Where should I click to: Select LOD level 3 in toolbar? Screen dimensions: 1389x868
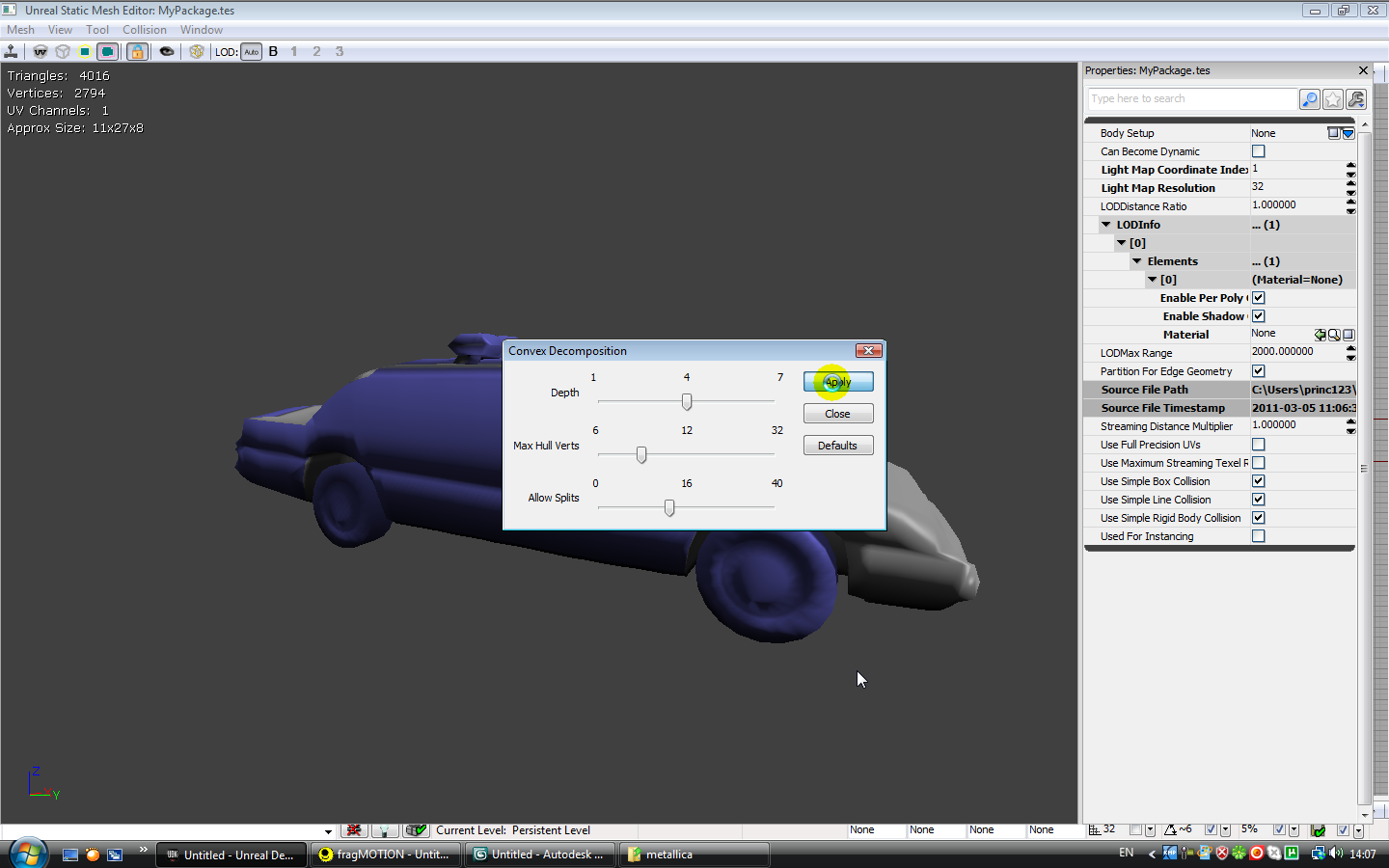click(340, 51)
